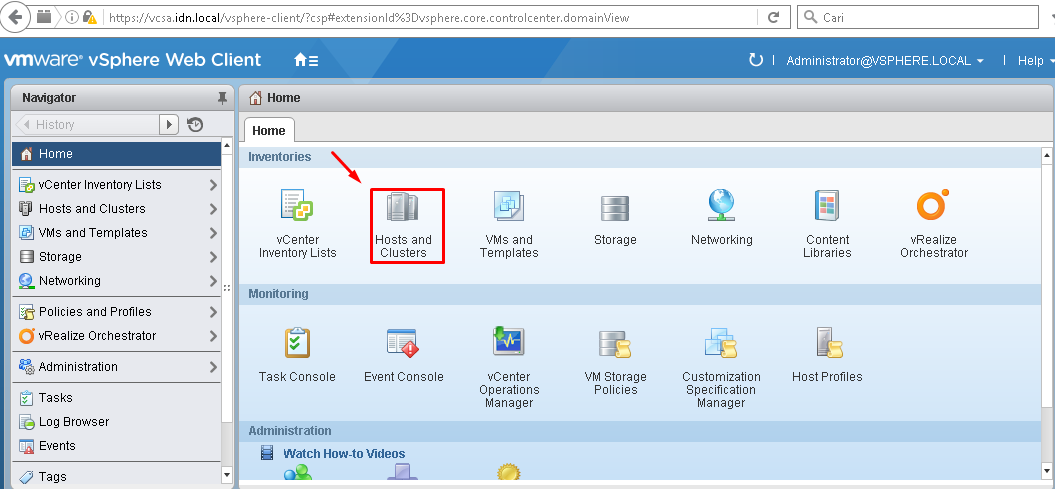Reload the page with browser reload button

tap(773, 17)
